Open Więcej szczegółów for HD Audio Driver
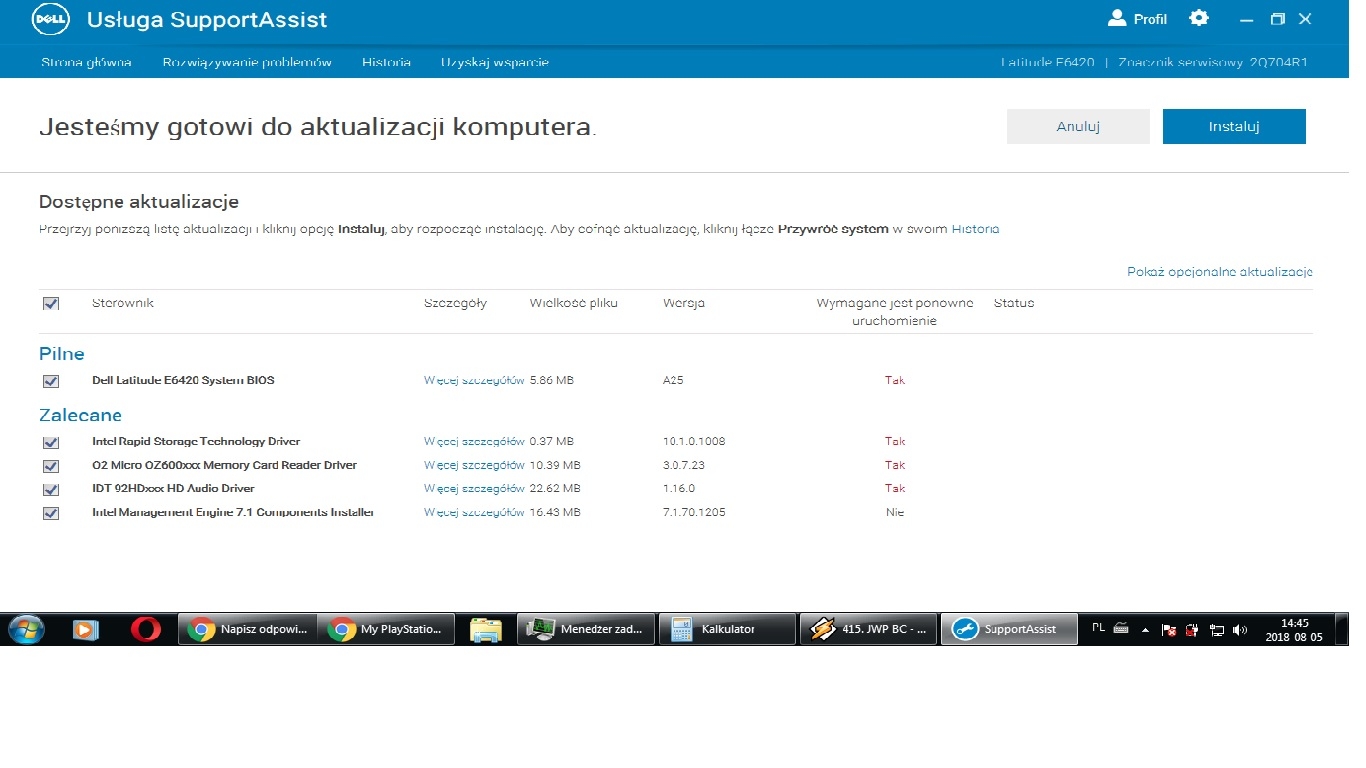This screenshot has height=768, width=1366. click(x=474, y=489)
